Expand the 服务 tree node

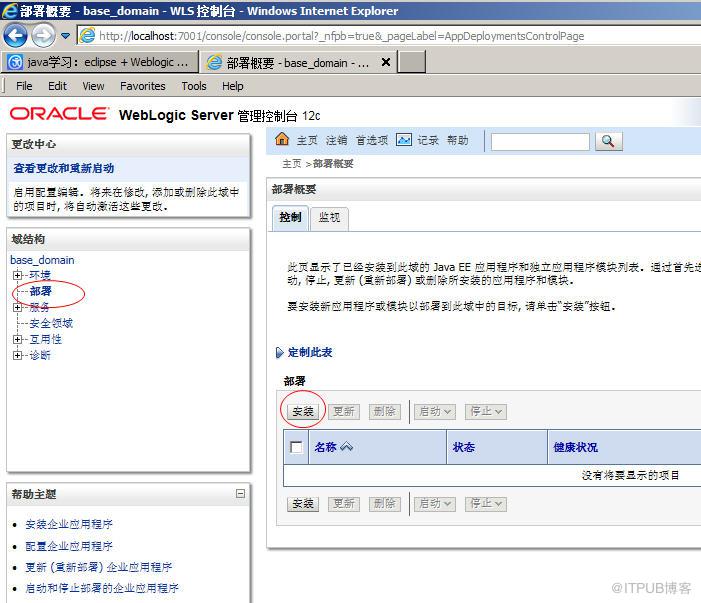[x=17, y=307]
